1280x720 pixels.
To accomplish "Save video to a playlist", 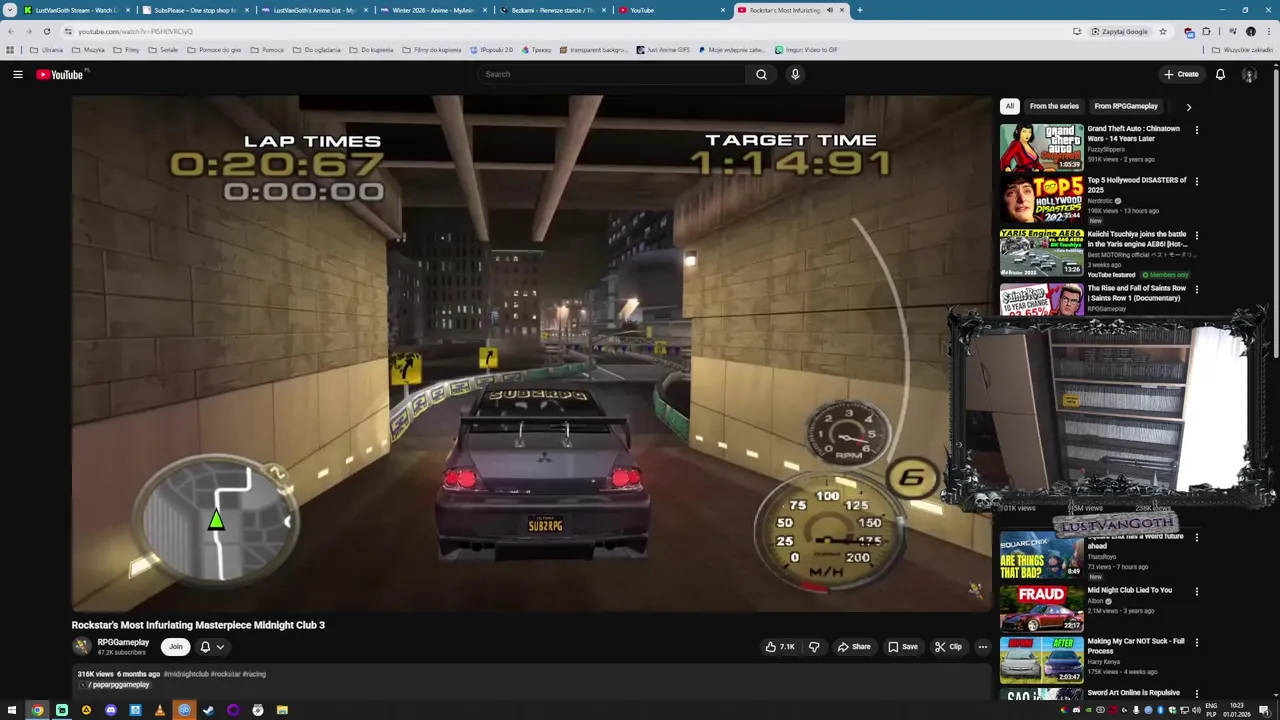I will (902, 647).
